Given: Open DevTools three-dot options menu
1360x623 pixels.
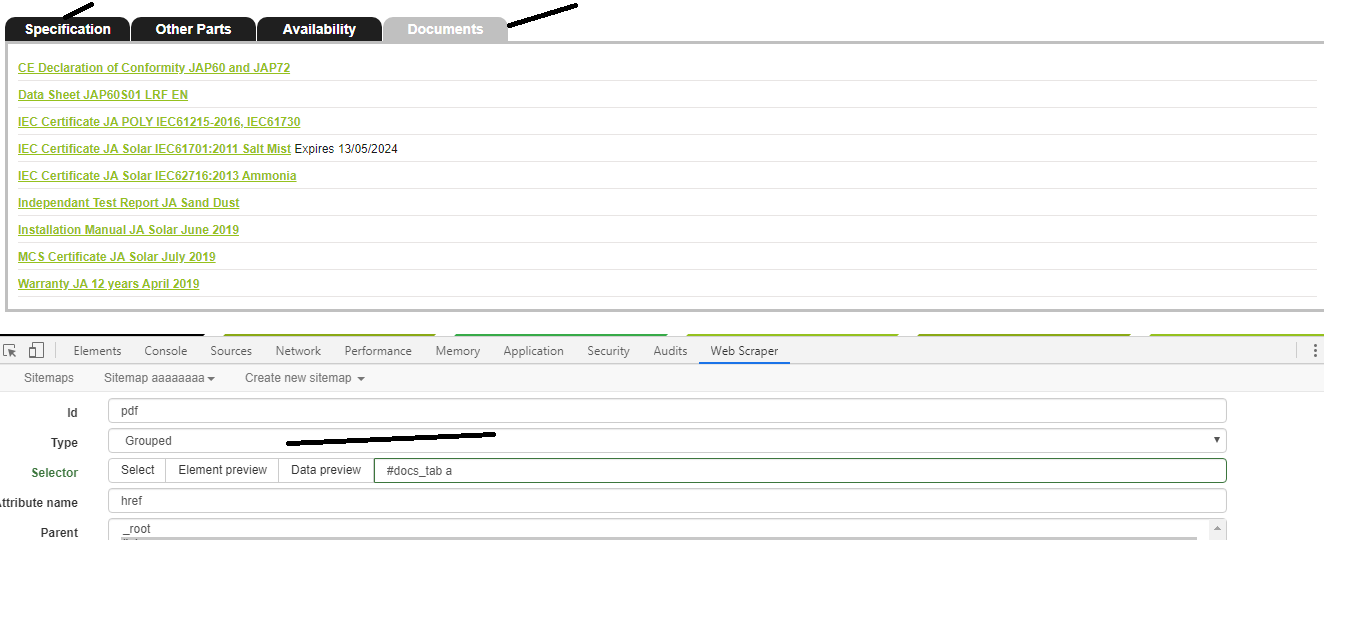Looking at the screenshot, I should coord(1315,351).
